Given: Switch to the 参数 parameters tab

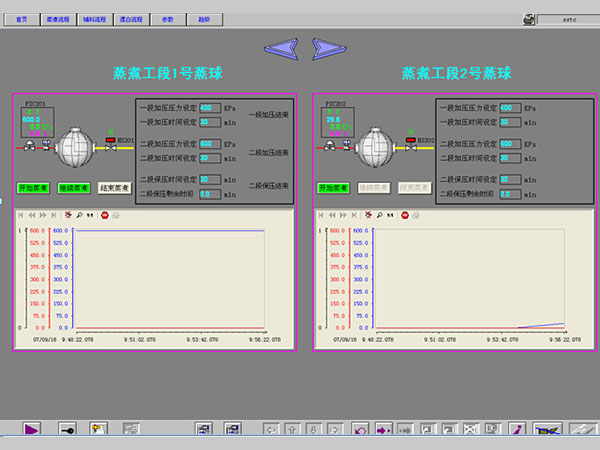Looking at the screenshot, I should (x=169, y=19).
